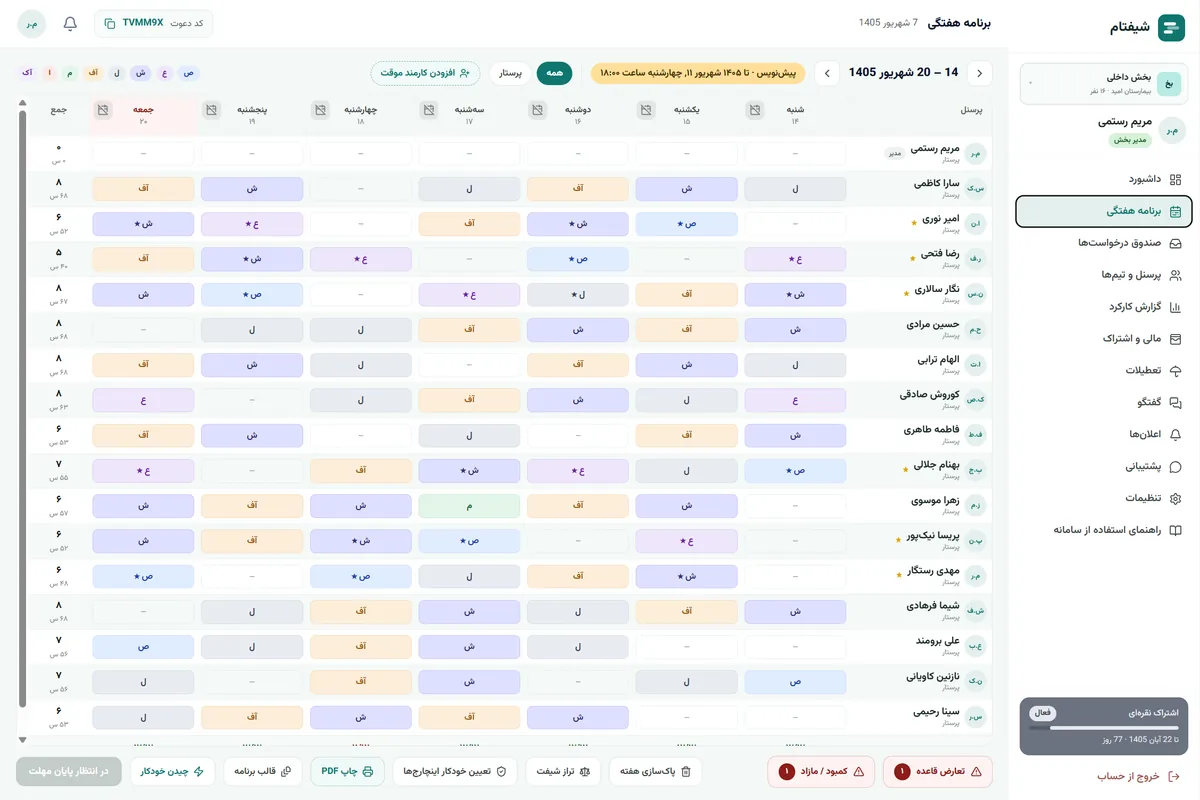The width and height of the screenshot is (1200, 800).
Task: Open avatar ز.م of زهرا موسوی
Action: [x=975, y=505]
